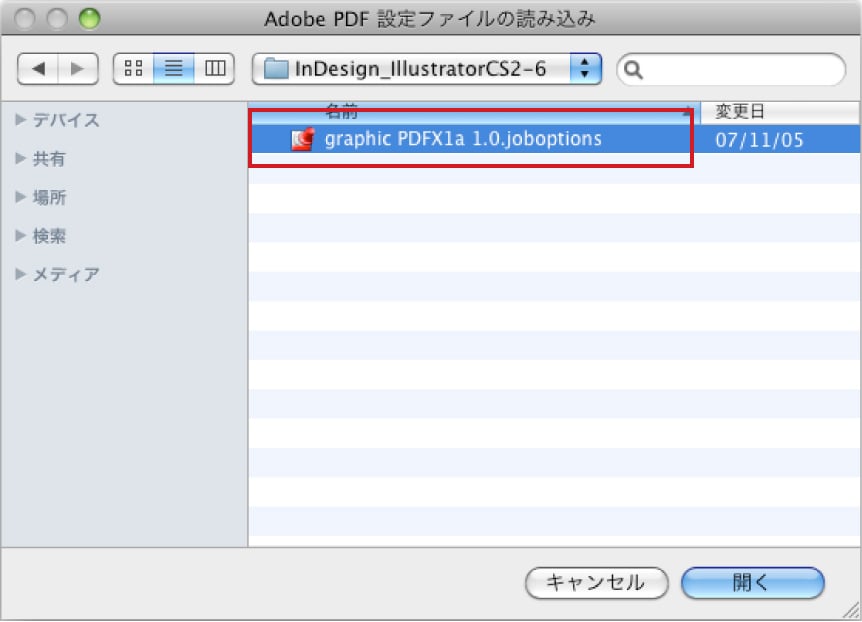Expand the 場所 sidebar section
The image size is (862, 622).
(x=21, y=198)
